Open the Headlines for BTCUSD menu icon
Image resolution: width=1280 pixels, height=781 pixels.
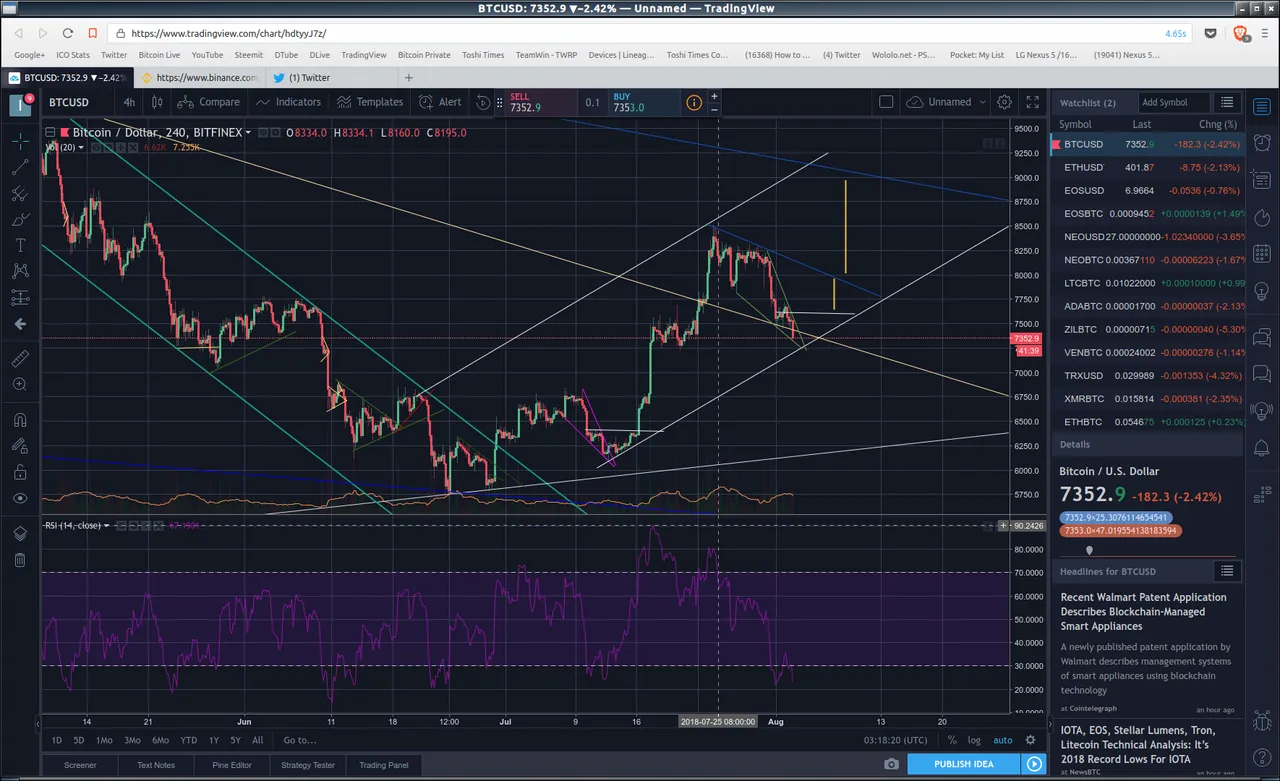point(1226,571)
